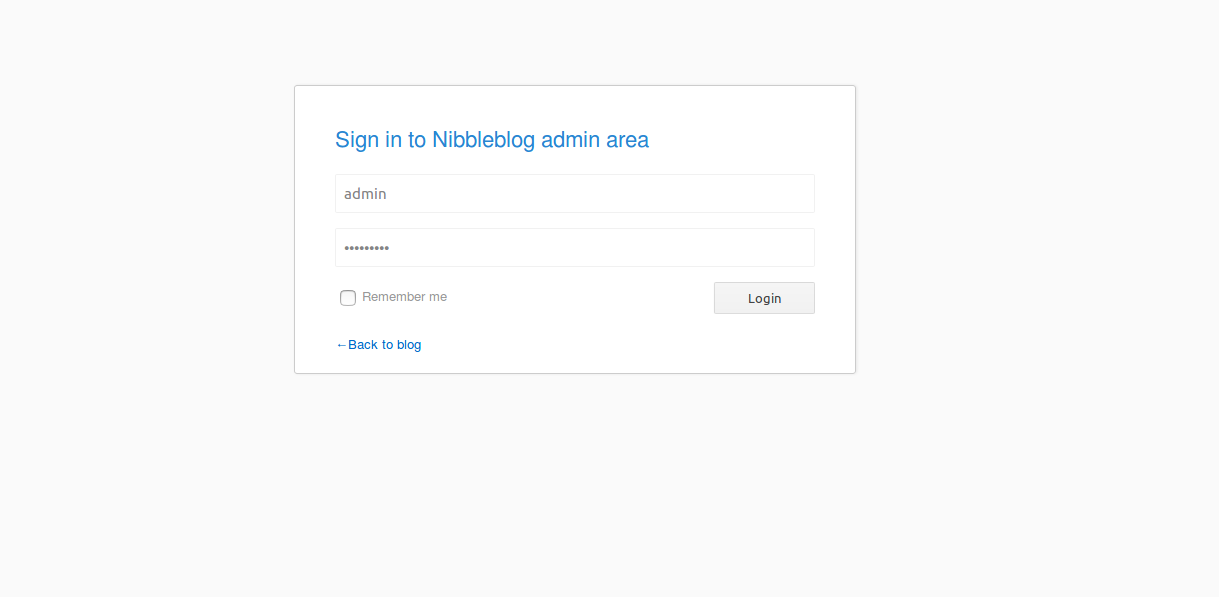Follow the Back to blog link
1219x597 pixels.
coord(379,345)
